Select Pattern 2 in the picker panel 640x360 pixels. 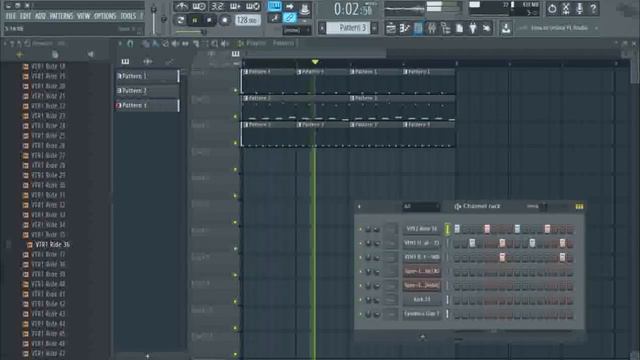click(x=147, y=91)
